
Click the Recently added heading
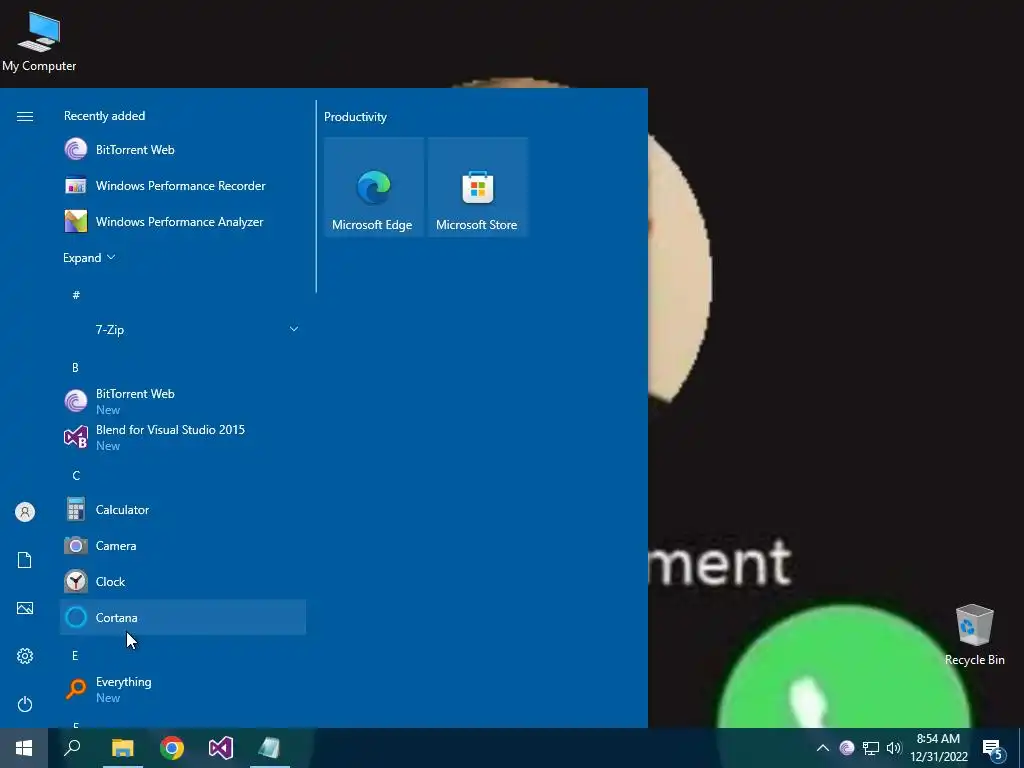click(104, 116)
